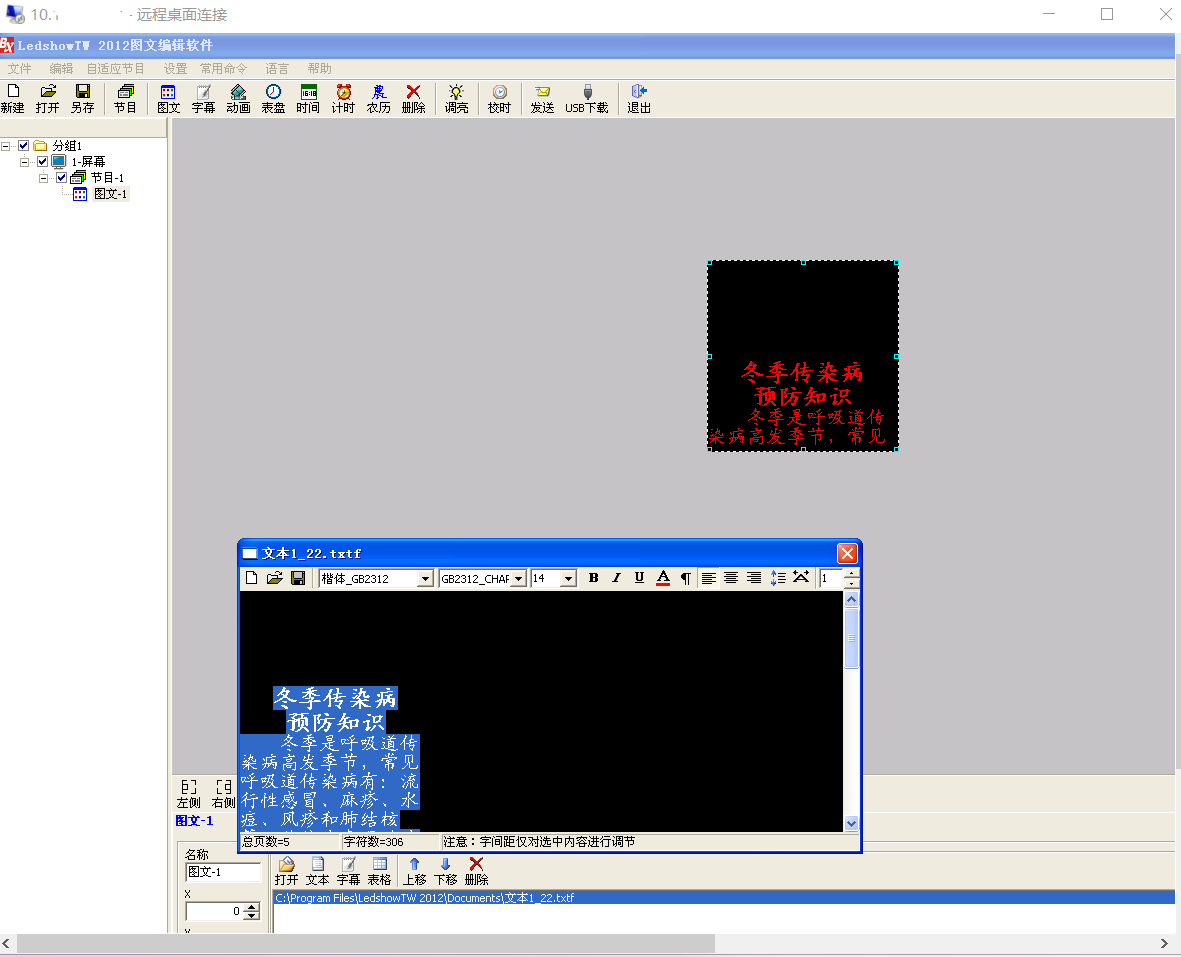Click the scroll-down arrow in the text editor

pyautogui.click(x=851, y=823)
